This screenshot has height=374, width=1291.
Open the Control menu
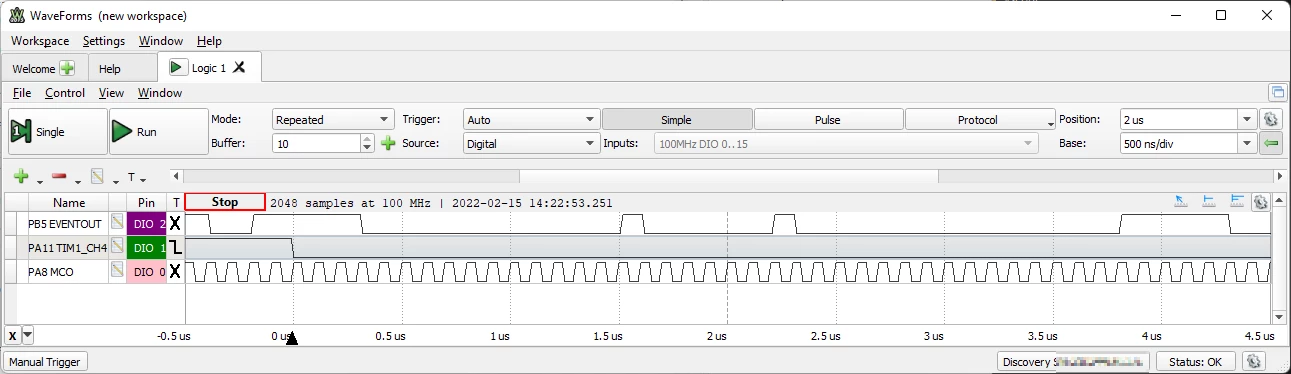(x=65, y=93)
